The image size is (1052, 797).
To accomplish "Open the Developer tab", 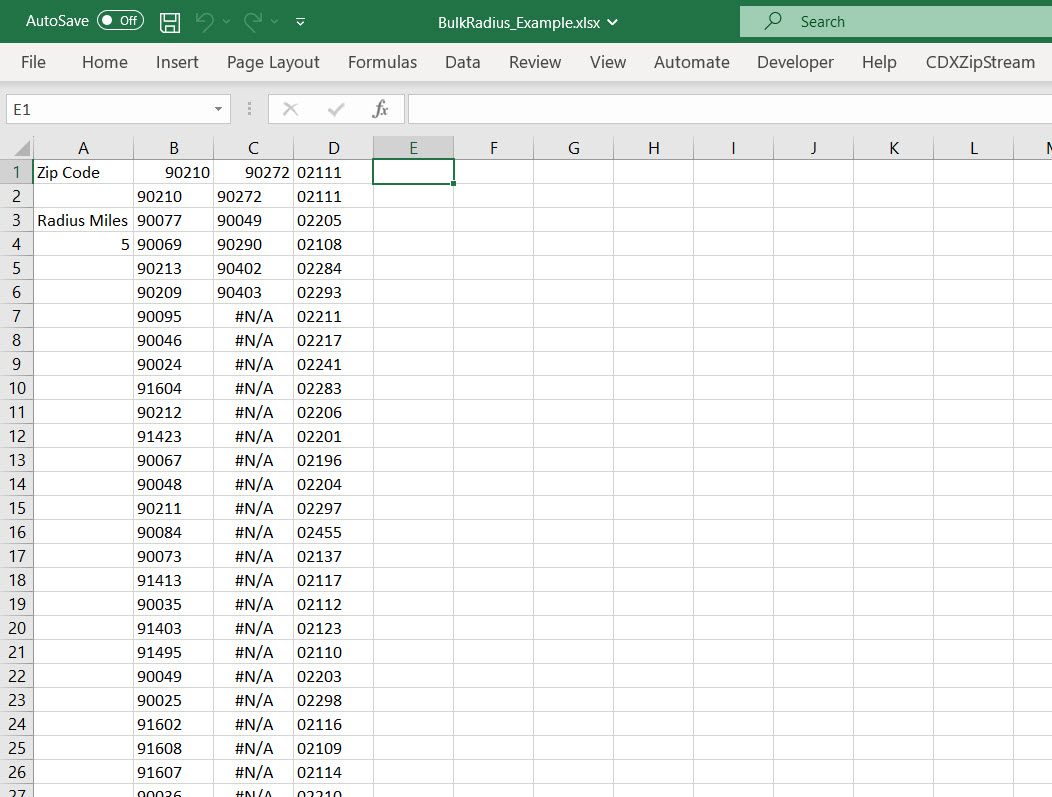I will [x=795, y=62].
